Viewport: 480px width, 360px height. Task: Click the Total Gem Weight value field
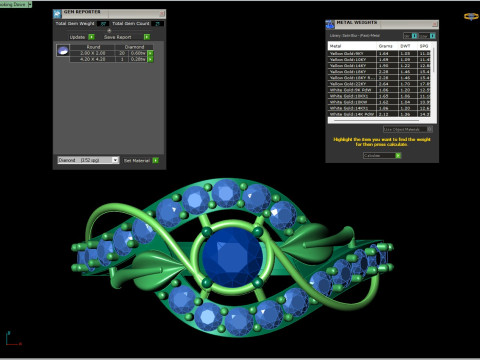103,24
